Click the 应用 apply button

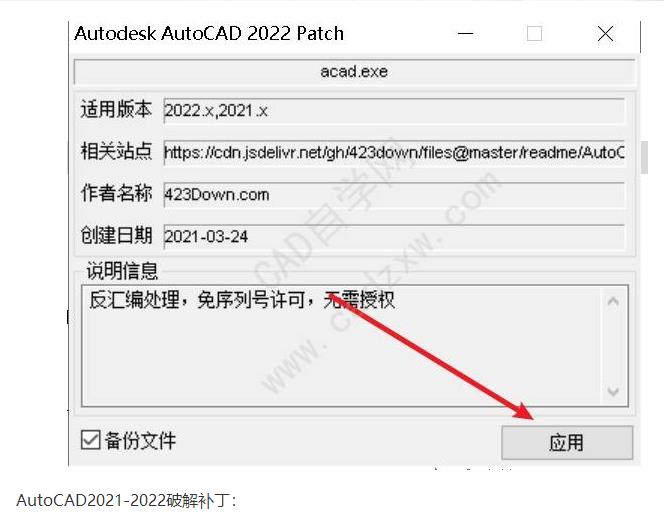coord(567,443)
